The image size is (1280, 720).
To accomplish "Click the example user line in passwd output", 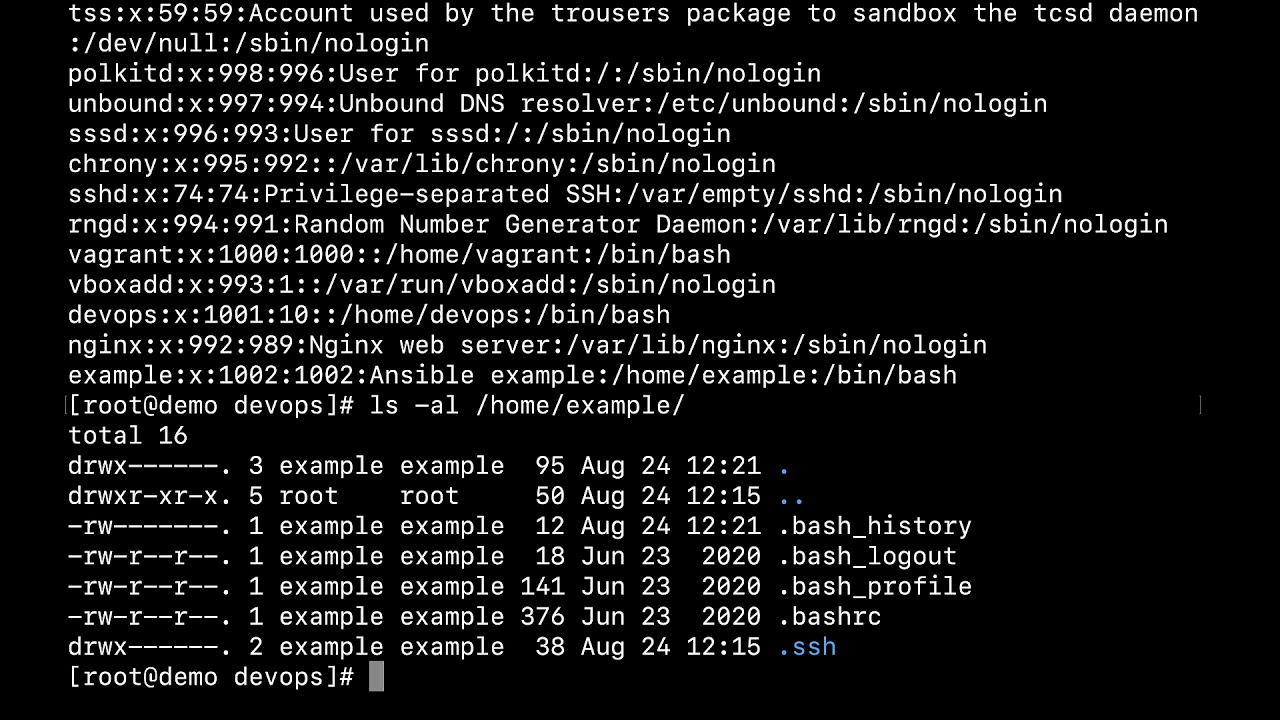I will click(x=512, y=375).
